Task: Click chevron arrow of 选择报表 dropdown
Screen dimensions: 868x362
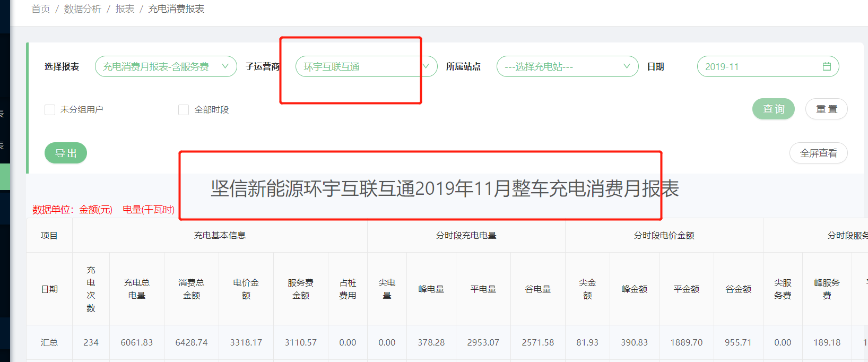Action: 225,66
